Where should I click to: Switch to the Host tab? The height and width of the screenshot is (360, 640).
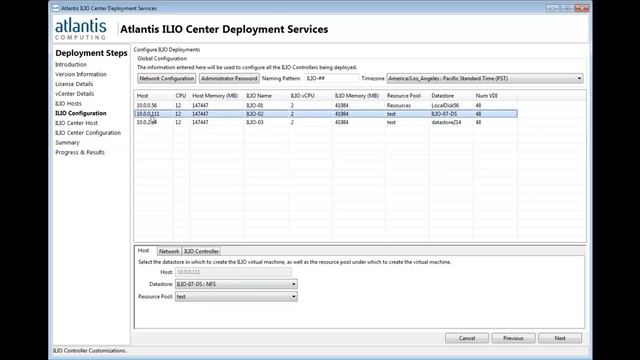(x=144, y=251)
